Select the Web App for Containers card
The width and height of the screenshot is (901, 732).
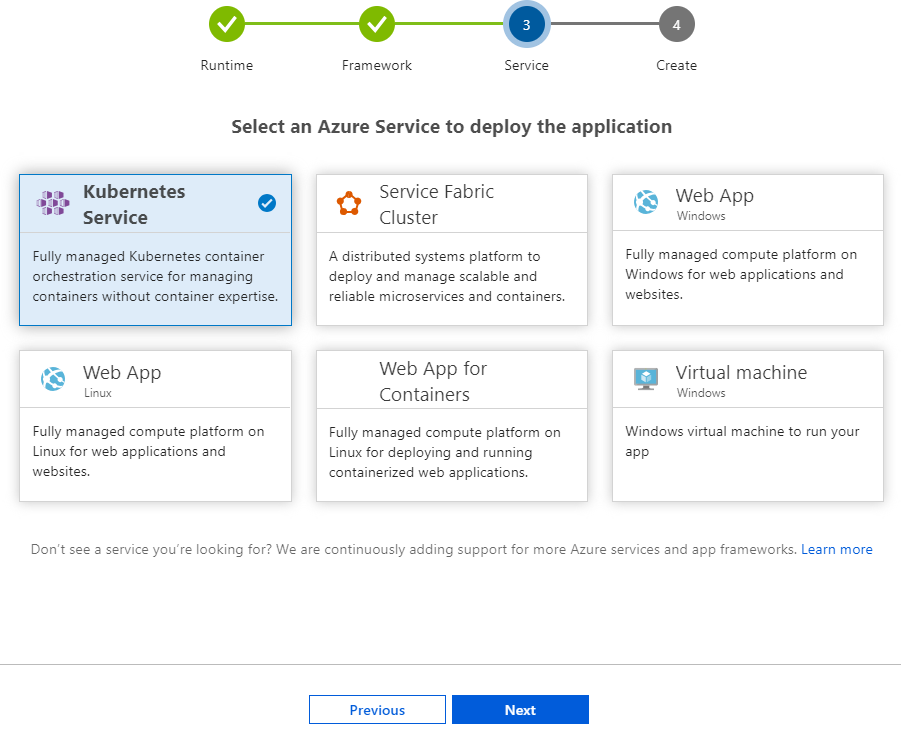(452, 426)
